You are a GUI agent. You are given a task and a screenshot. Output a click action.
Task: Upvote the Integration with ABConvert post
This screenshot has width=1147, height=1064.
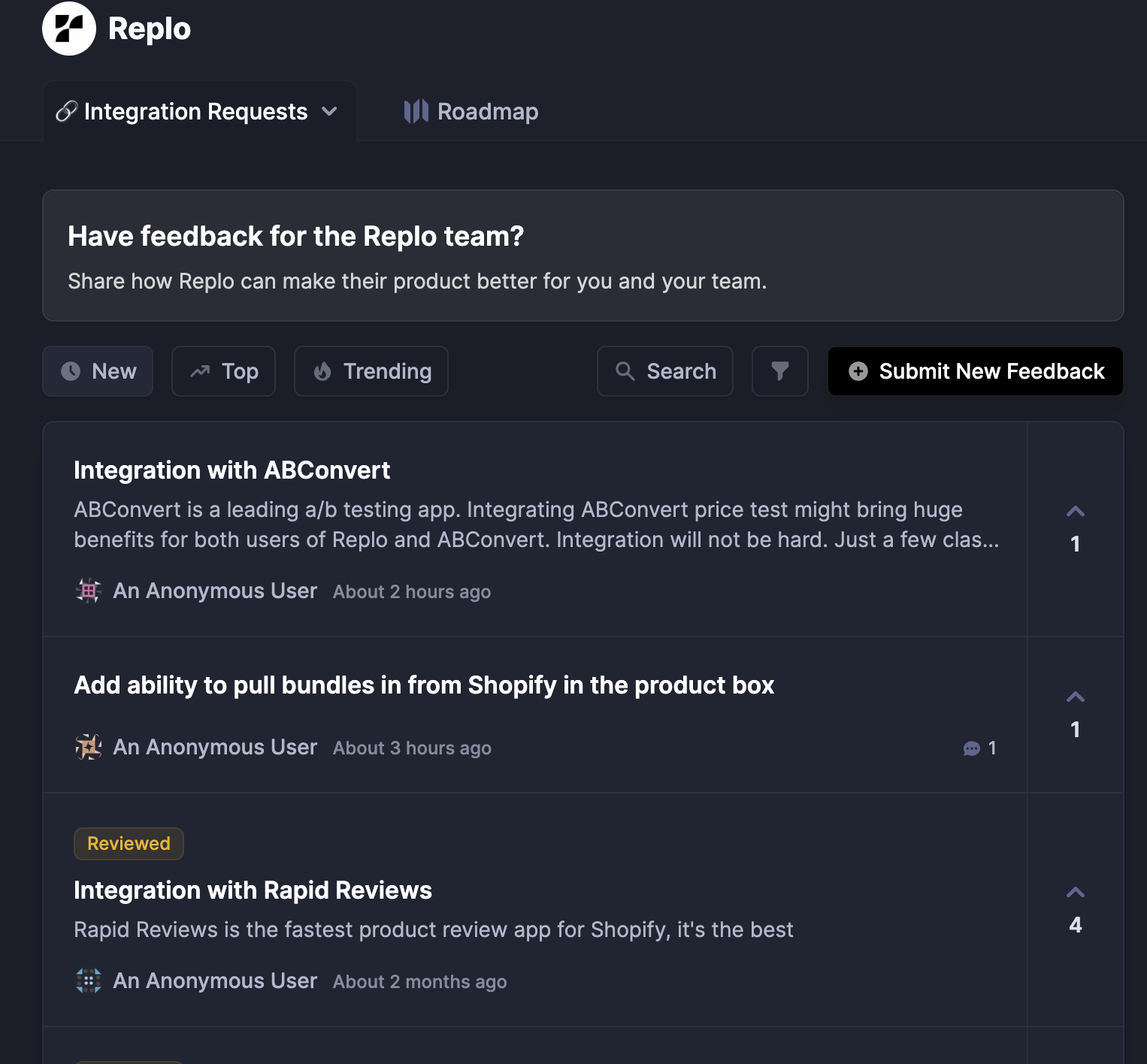point(1075,512)
